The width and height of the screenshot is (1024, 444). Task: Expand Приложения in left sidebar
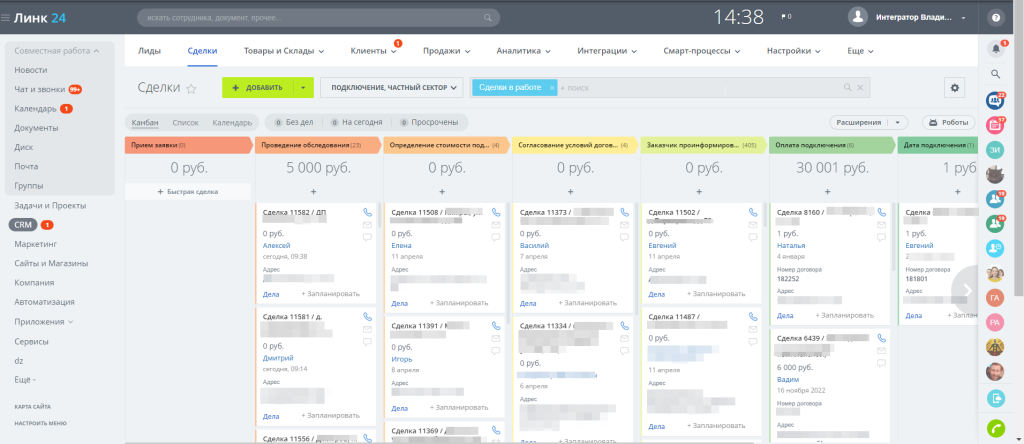coord(44,321)
